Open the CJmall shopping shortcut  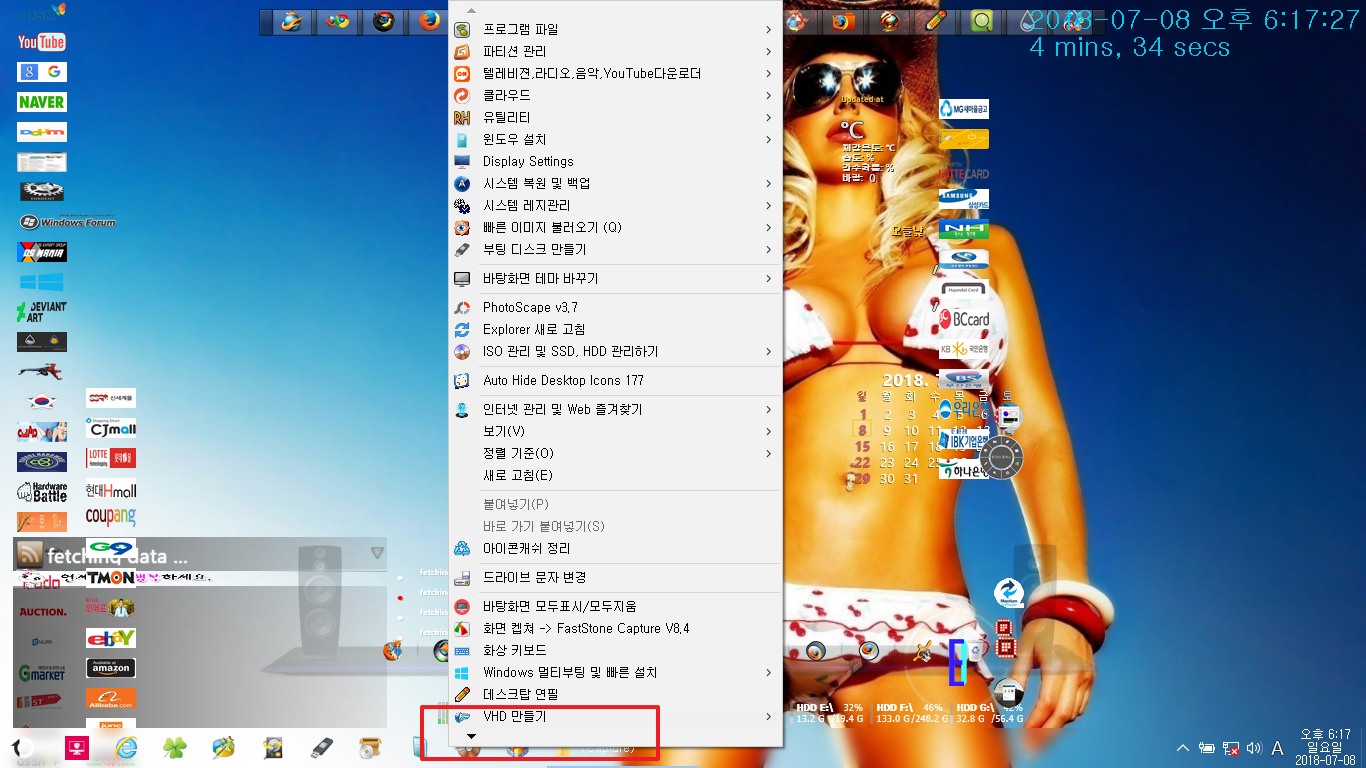pyautogui.click(x=111, y=428)
